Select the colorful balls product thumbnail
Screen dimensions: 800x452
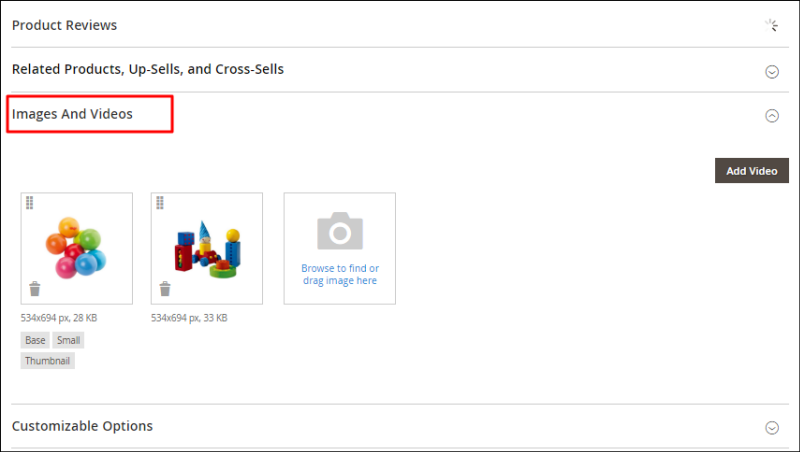77,248
